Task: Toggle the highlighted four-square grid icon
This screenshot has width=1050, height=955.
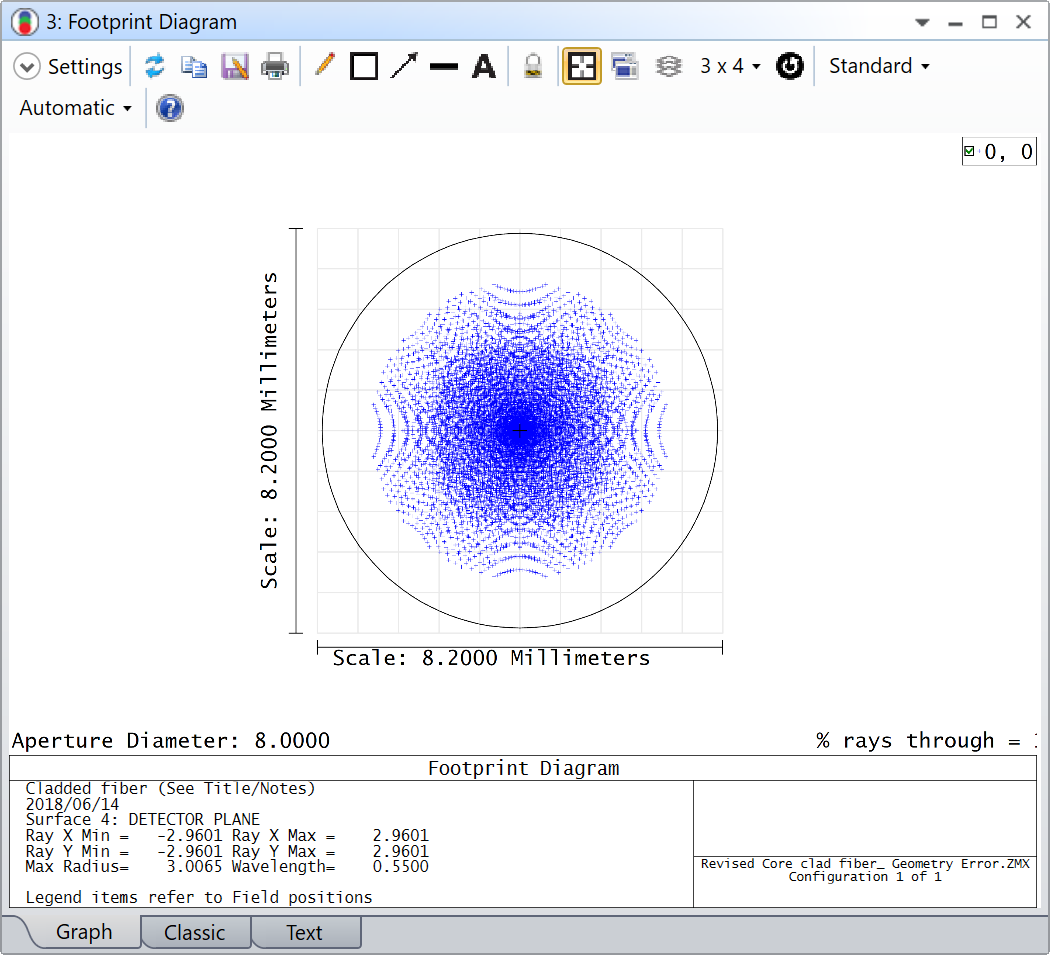Action: (x=581, y=66)
